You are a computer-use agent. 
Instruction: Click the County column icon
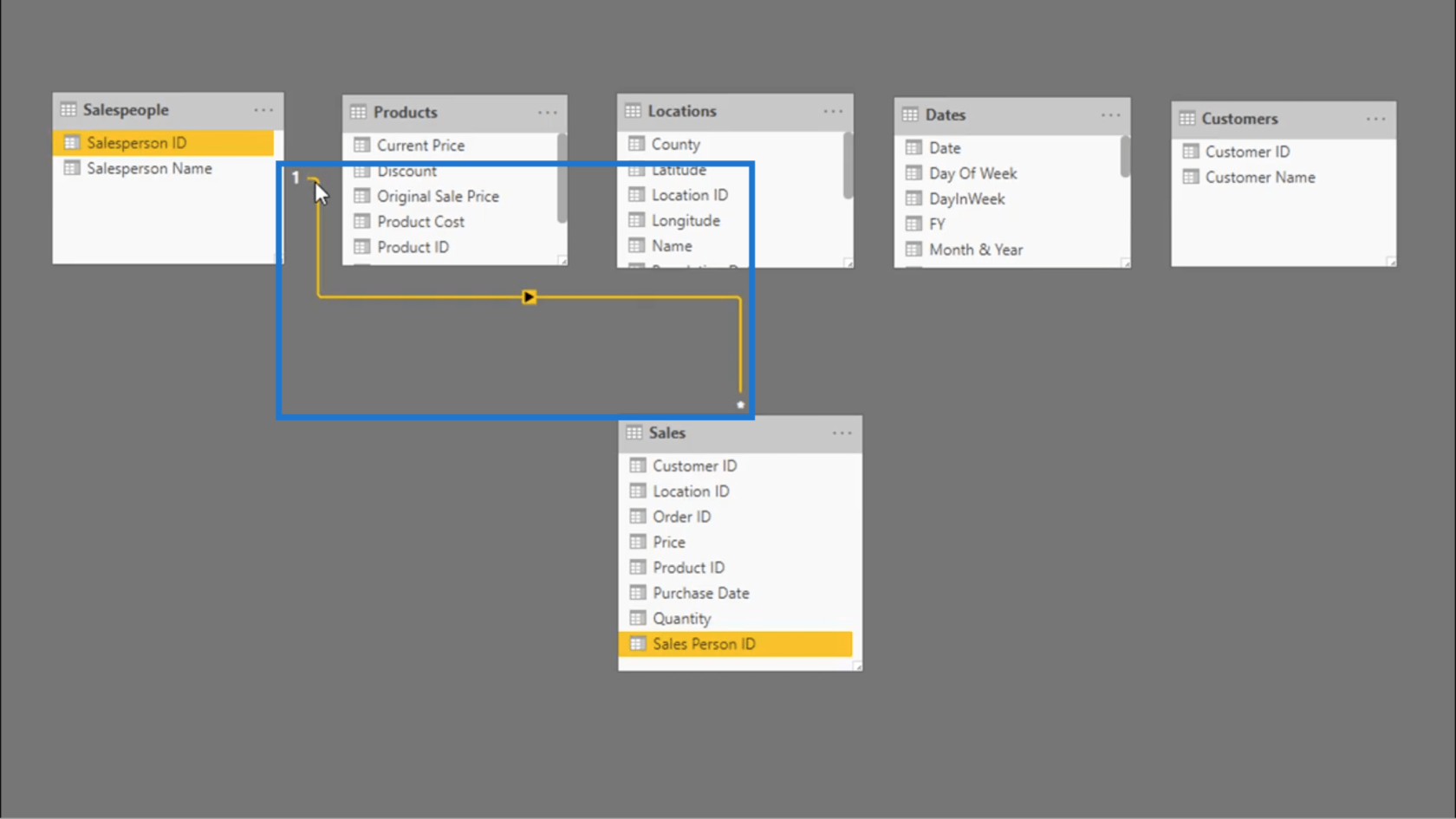(637, 144)
